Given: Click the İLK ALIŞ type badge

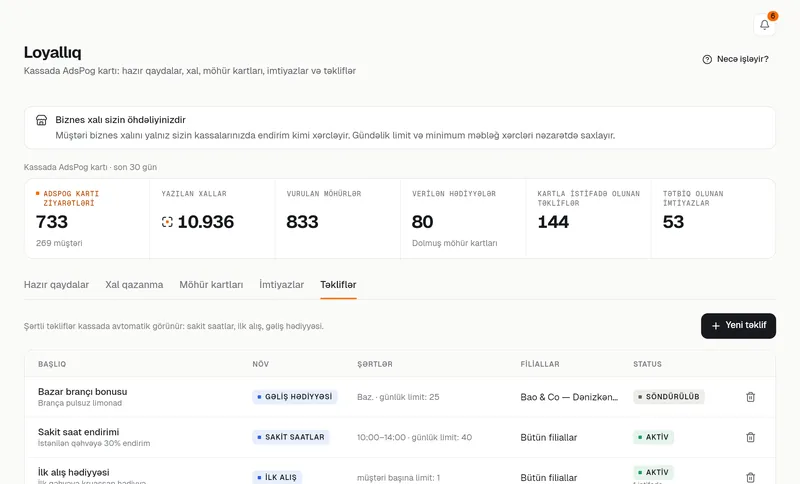Looking at the screenshot, I should [x=277, y=477].
